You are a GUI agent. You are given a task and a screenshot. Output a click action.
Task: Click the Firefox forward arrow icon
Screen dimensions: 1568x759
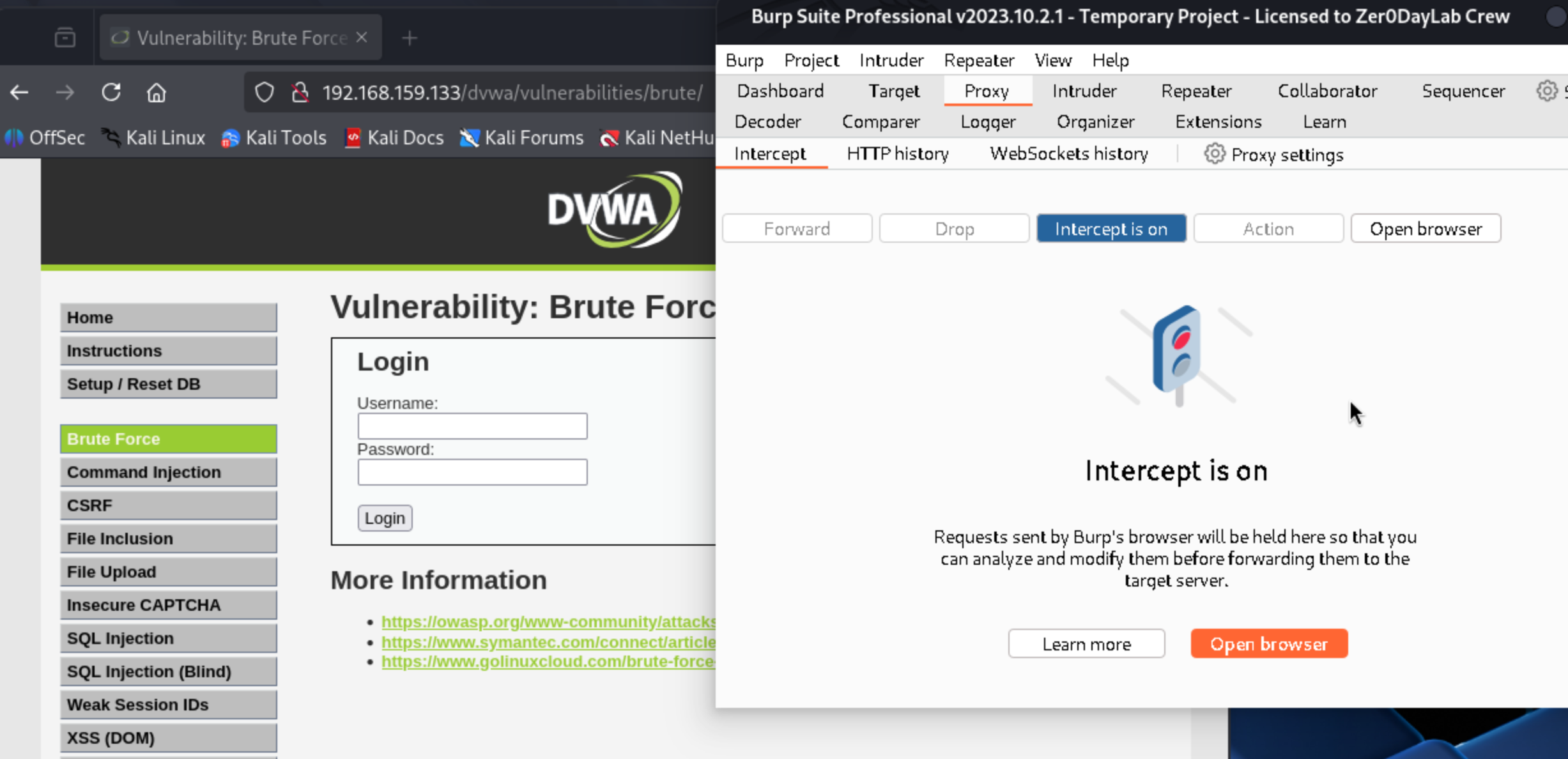[x=65, y=93]
